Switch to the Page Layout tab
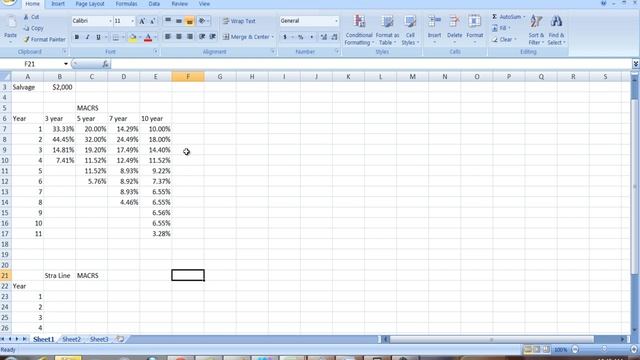 pyautogui.click(x=90, y=4)
